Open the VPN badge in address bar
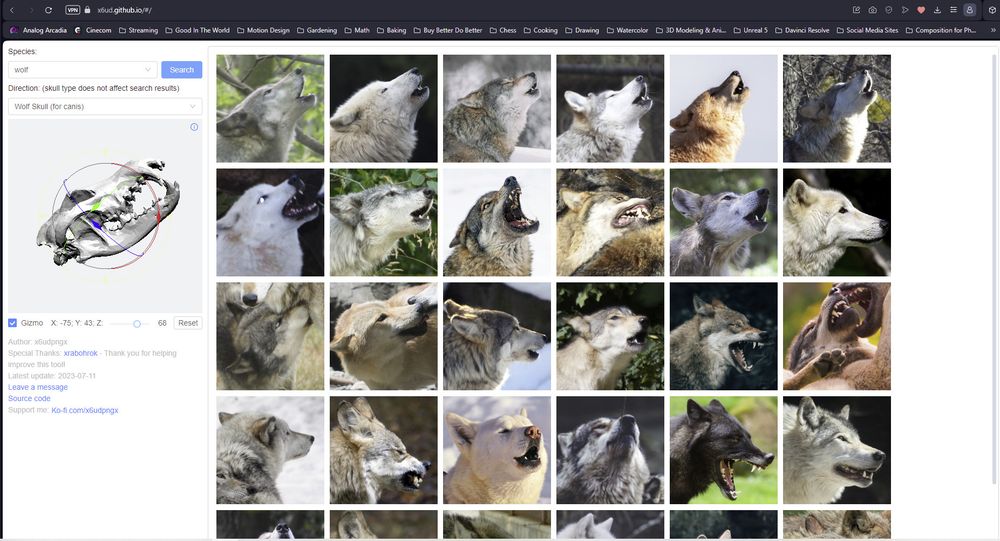This screenshot has height=541, width=1000. pos(73,10)
